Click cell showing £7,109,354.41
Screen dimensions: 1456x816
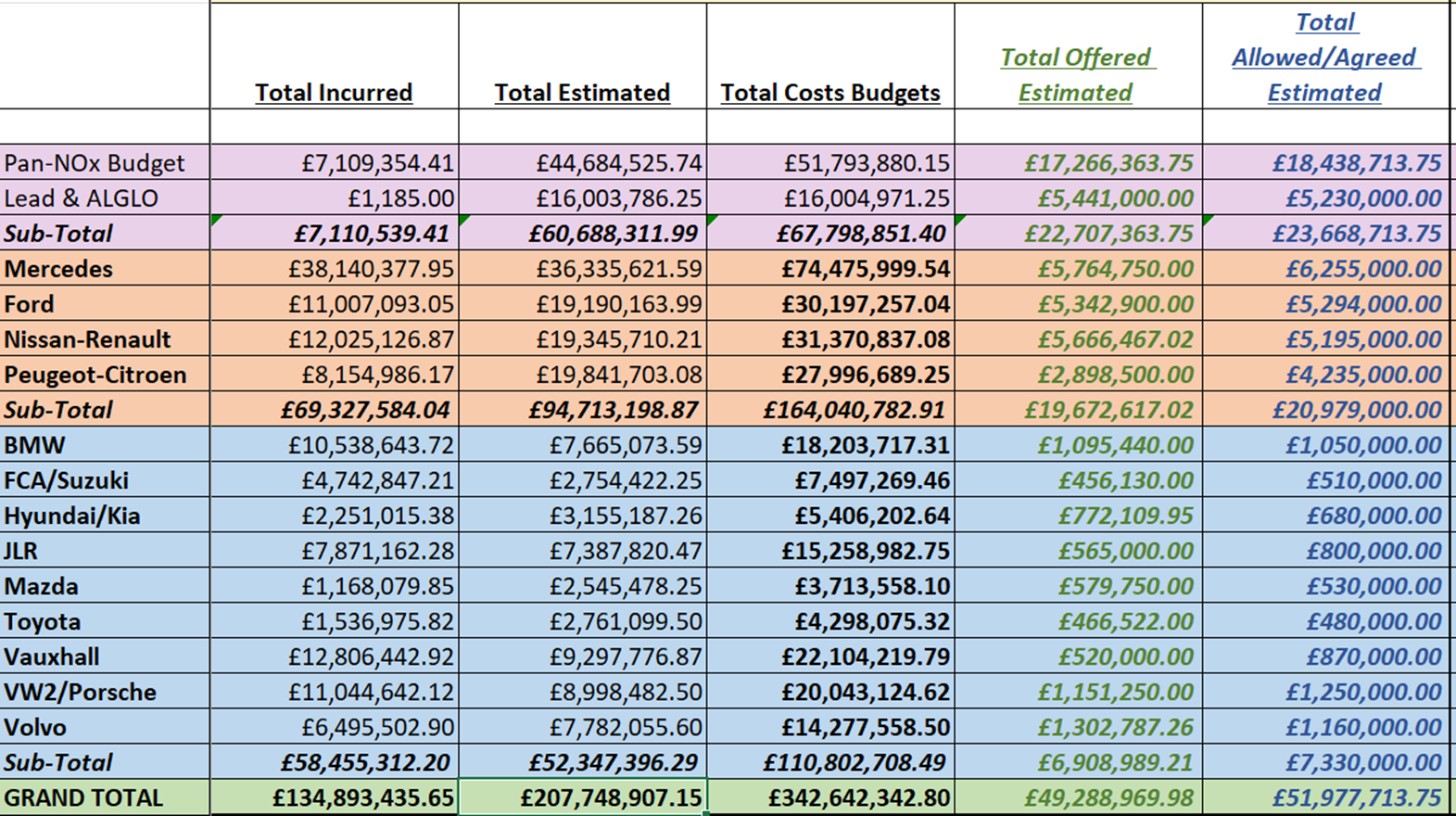click(x=335, y=163)
